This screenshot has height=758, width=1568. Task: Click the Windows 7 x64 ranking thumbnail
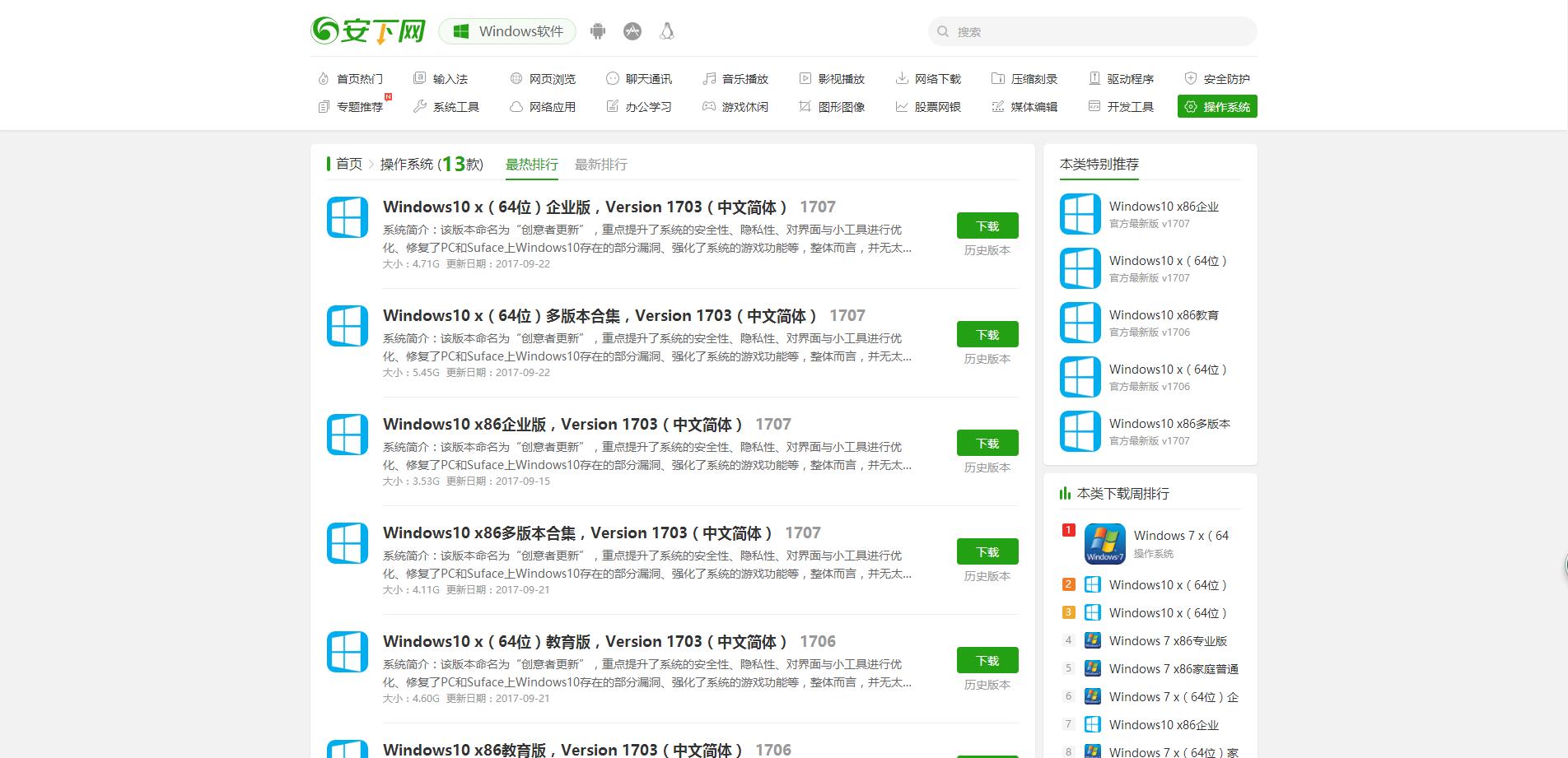tap(1105, 544)
